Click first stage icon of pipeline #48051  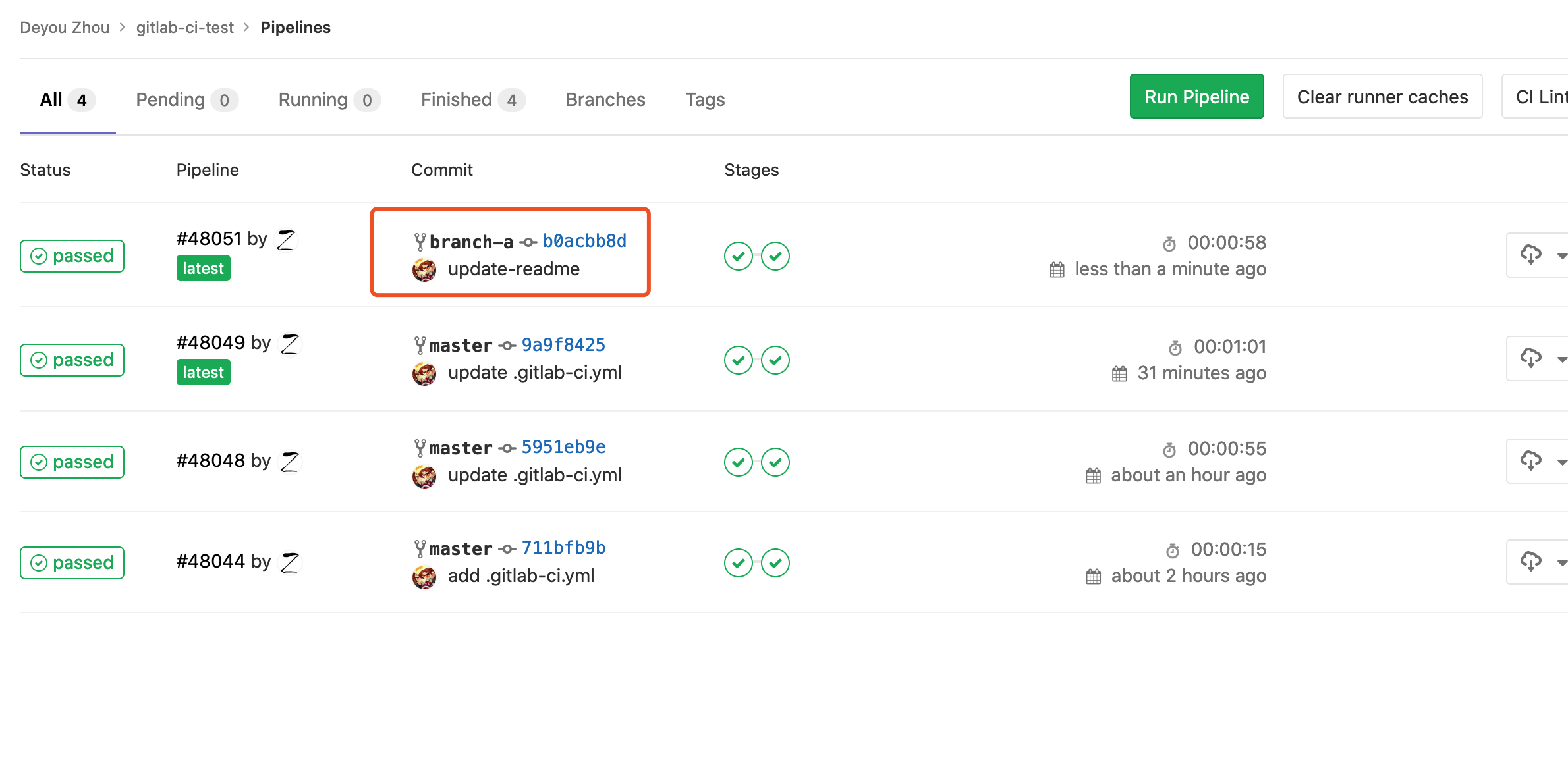738,256
